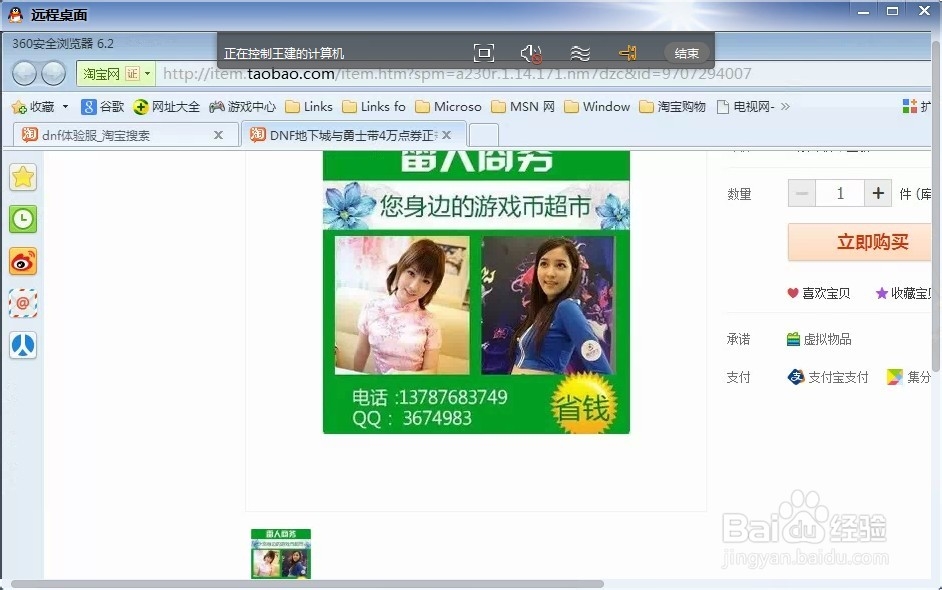942x590 pixels.
Task: Click the horizontal scrollbar at the bottom
Action: 307,584
